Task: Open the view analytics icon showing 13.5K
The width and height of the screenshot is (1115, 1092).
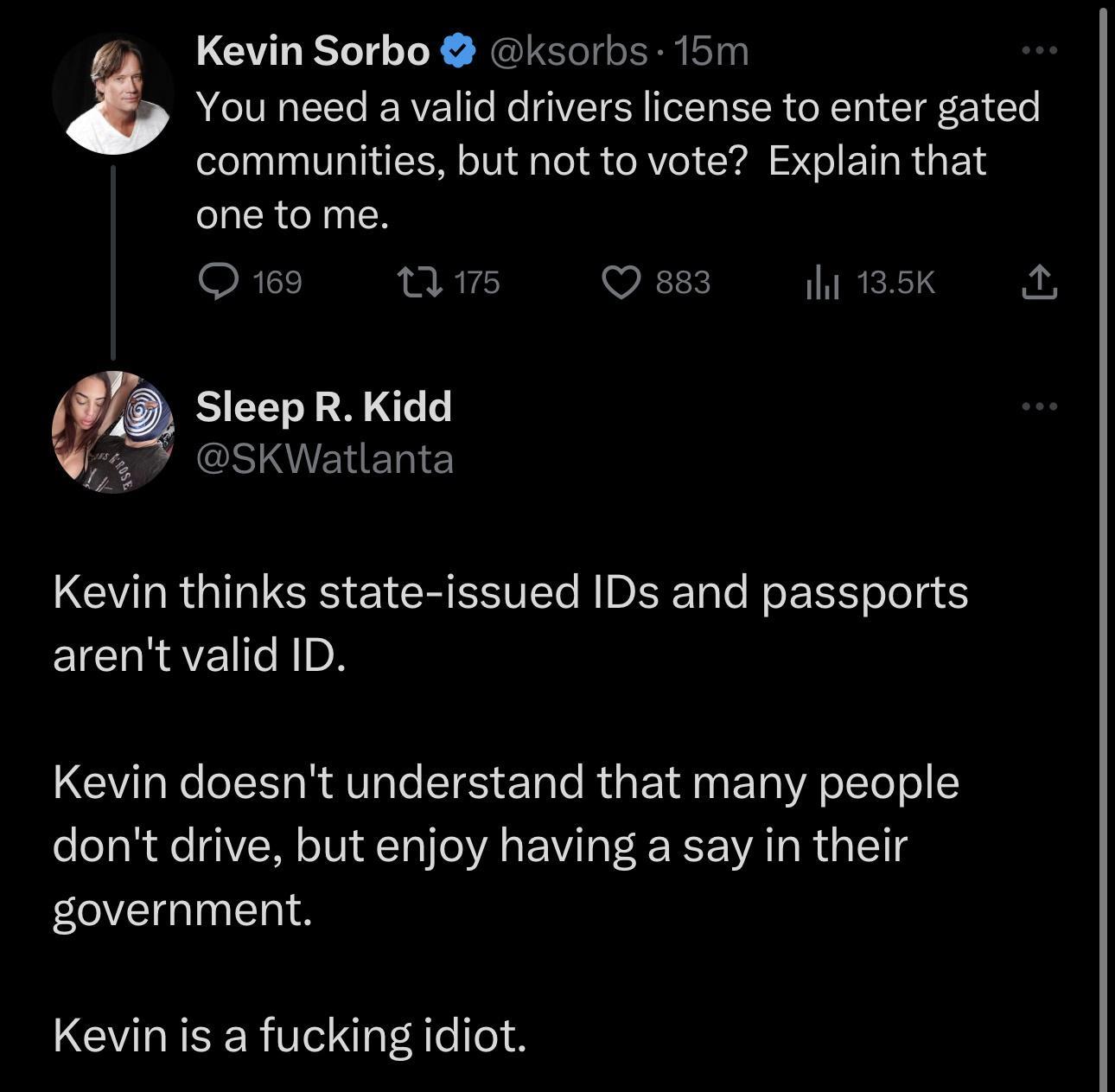Action: (825, 282)
